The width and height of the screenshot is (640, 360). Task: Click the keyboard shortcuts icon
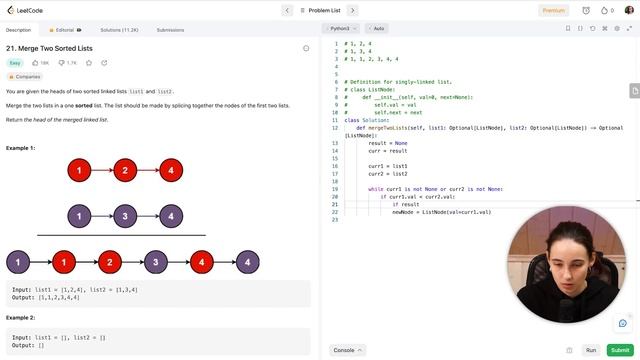tap(604, 29)
